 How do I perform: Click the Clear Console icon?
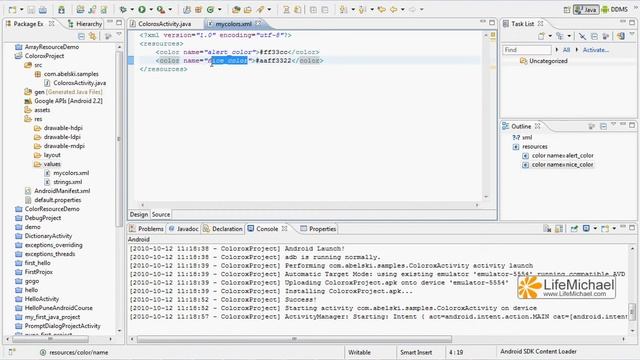click(x=547, y=229)
